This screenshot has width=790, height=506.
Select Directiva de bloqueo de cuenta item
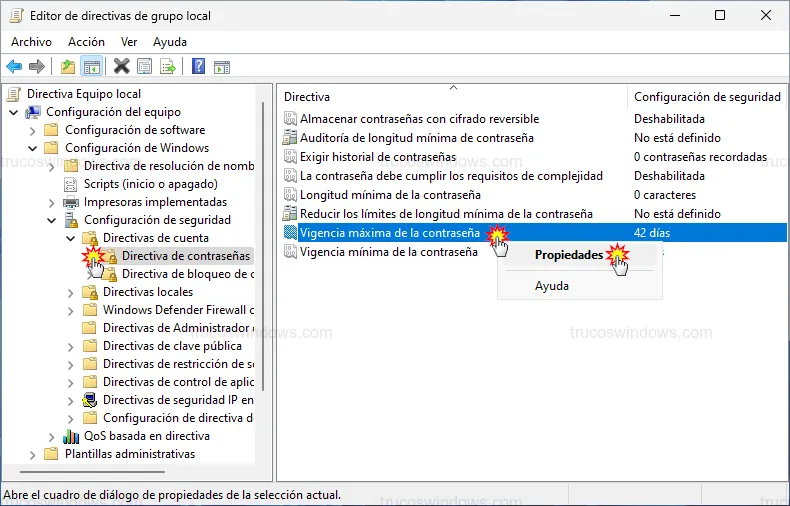click(187, 274)
